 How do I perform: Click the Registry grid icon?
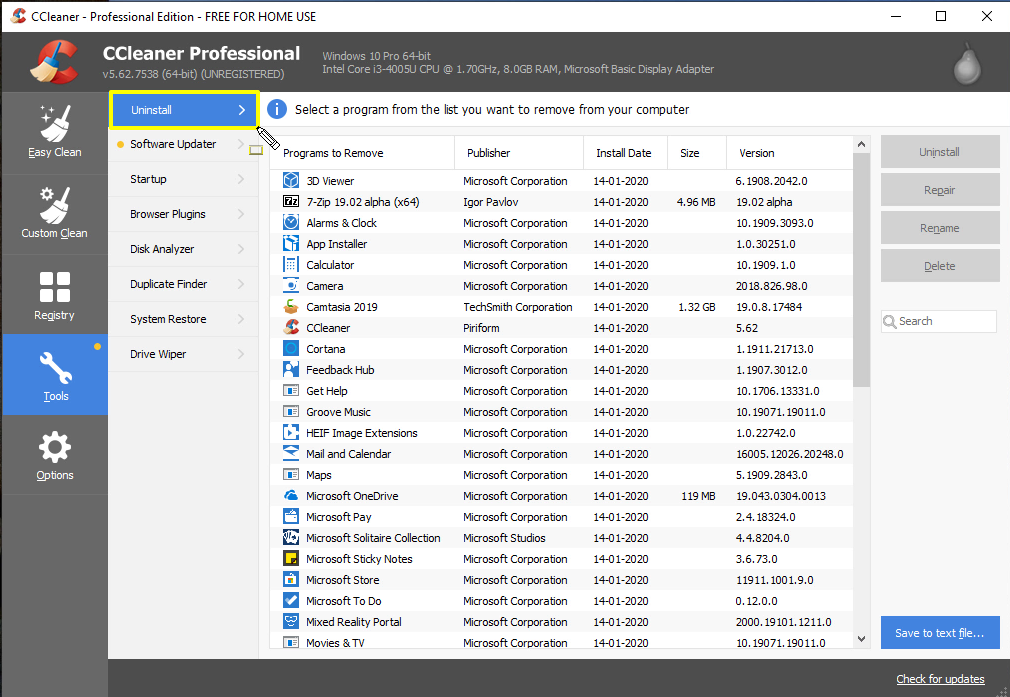[x=55, y=289]
